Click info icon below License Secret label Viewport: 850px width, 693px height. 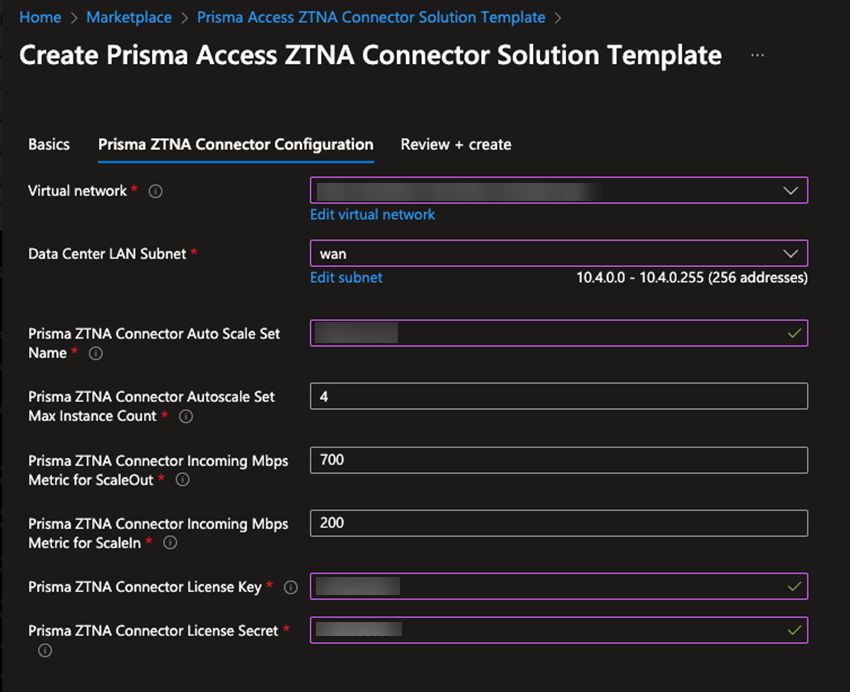(x=44, y=651)
